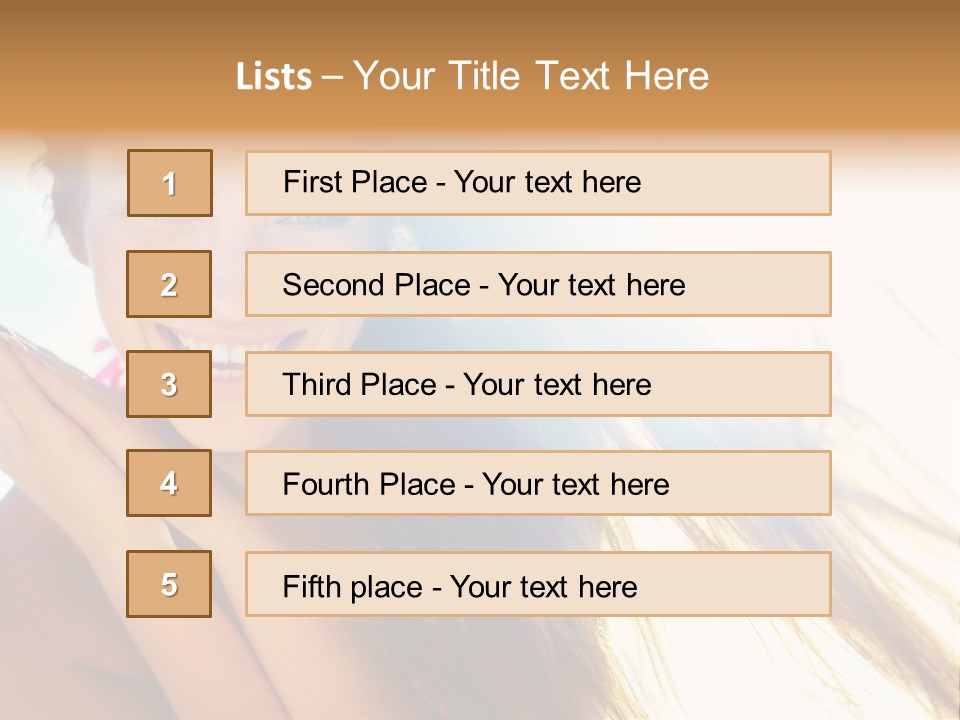Click the bold word "Lists" in the title
Viewport: 960px width, 720px height.
[273, 76]
